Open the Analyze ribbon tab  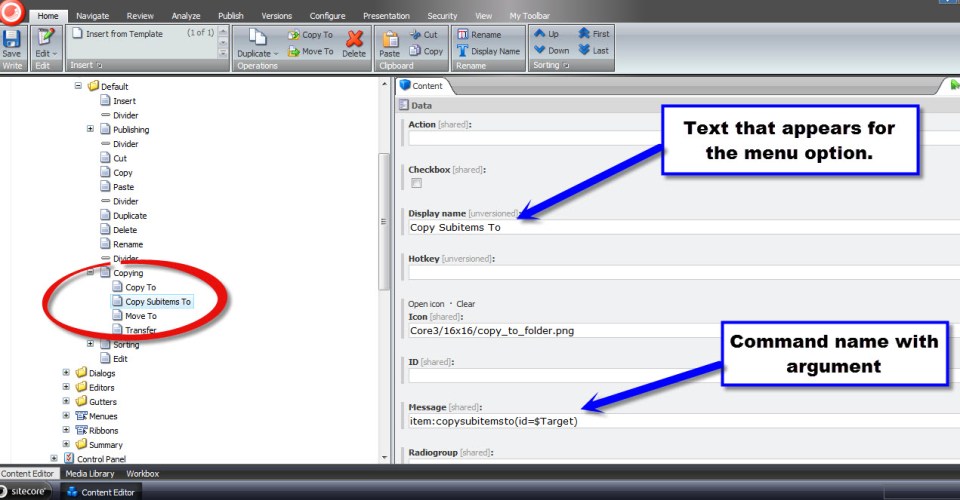point(186,16)
